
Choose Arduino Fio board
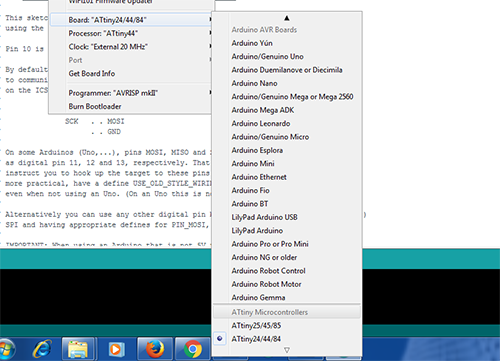click(287, 190)
